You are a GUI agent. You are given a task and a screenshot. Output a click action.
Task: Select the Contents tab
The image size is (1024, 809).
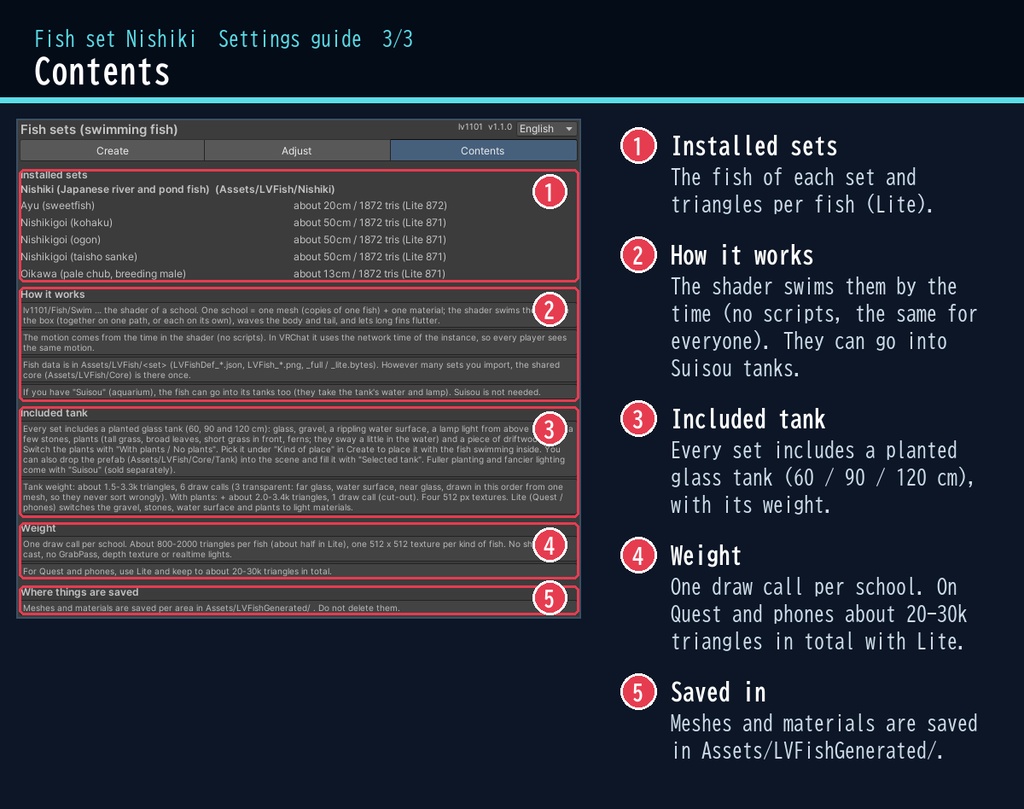tap(483, 150)
